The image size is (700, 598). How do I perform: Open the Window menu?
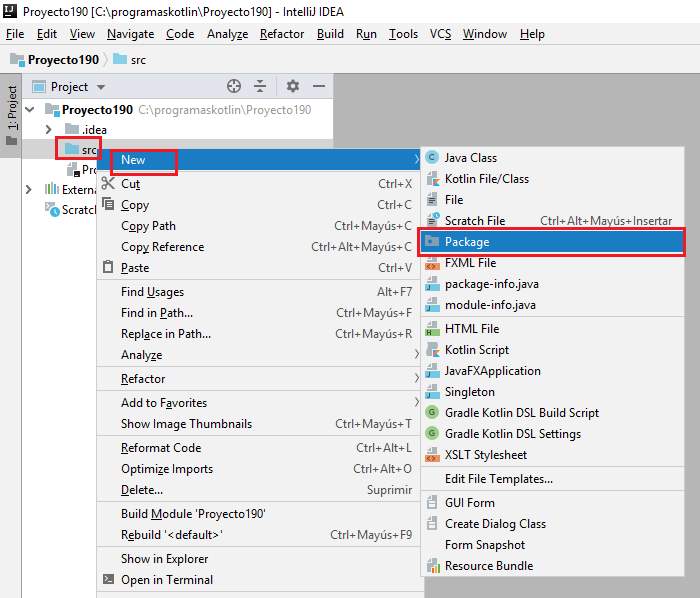click(484, 34)
